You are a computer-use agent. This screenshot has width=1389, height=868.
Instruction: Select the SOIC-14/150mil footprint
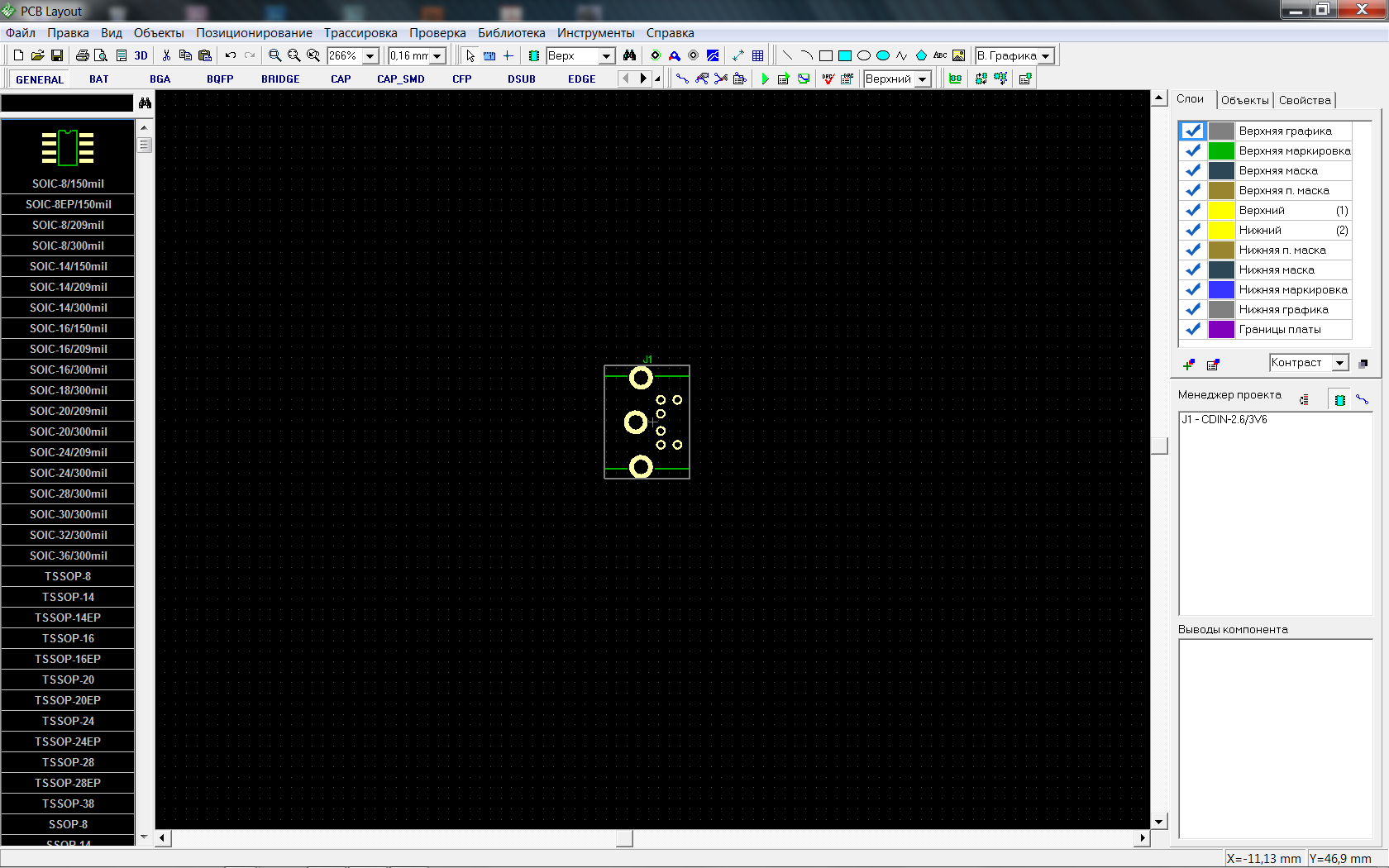(x=68, y=266)
